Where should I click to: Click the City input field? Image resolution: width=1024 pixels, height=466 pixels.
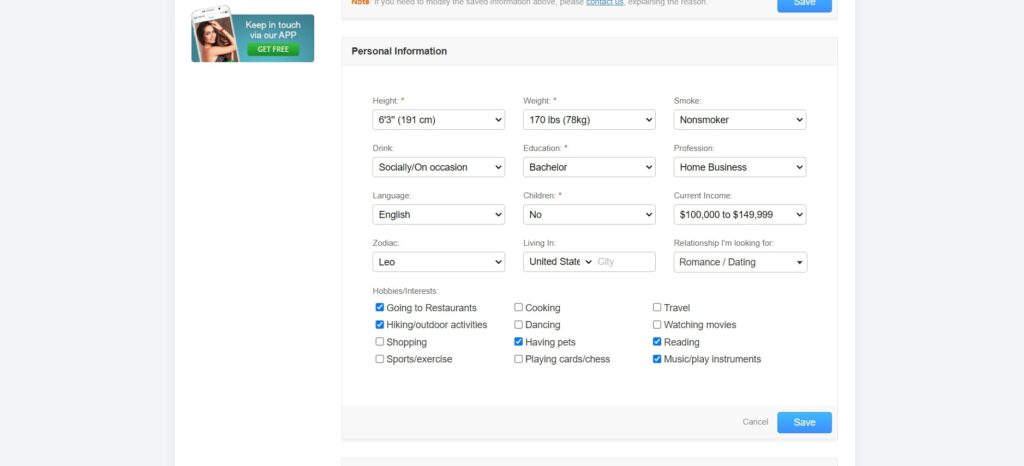point(624,262)
